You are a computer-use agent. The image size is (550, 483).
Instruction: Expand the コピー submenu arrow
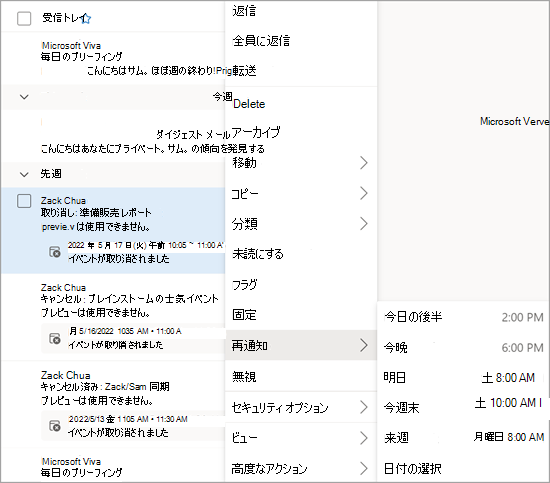[364, 193]
